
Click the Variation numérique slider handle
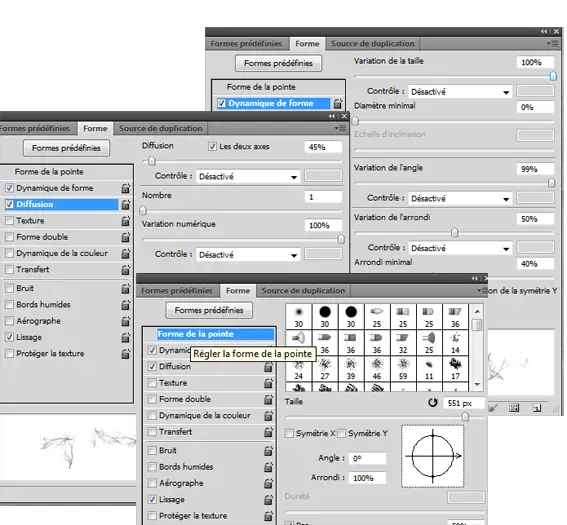point(341,239)
